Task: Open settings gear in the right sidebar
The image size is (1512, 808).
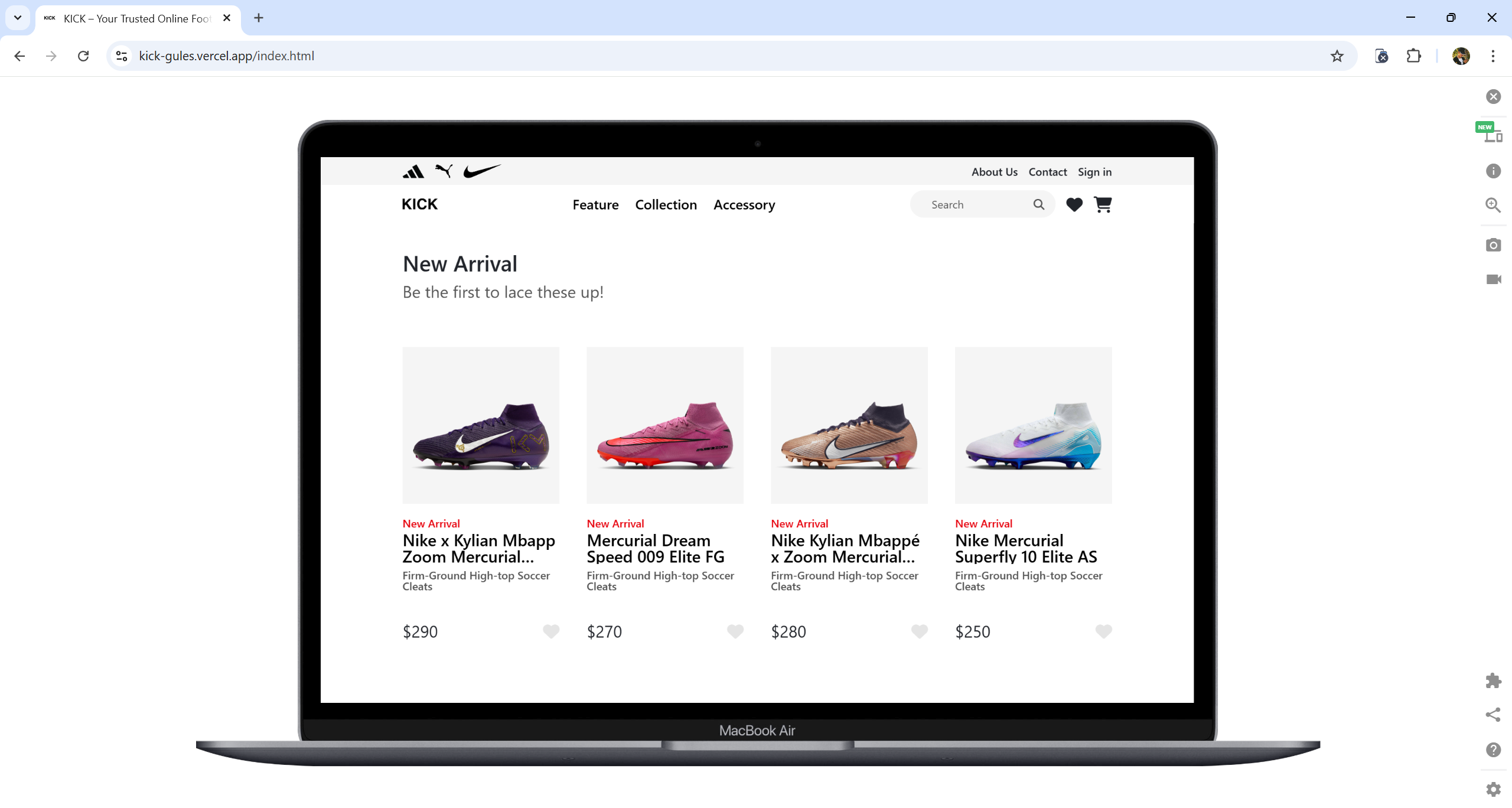Action: click(1494, 789)
